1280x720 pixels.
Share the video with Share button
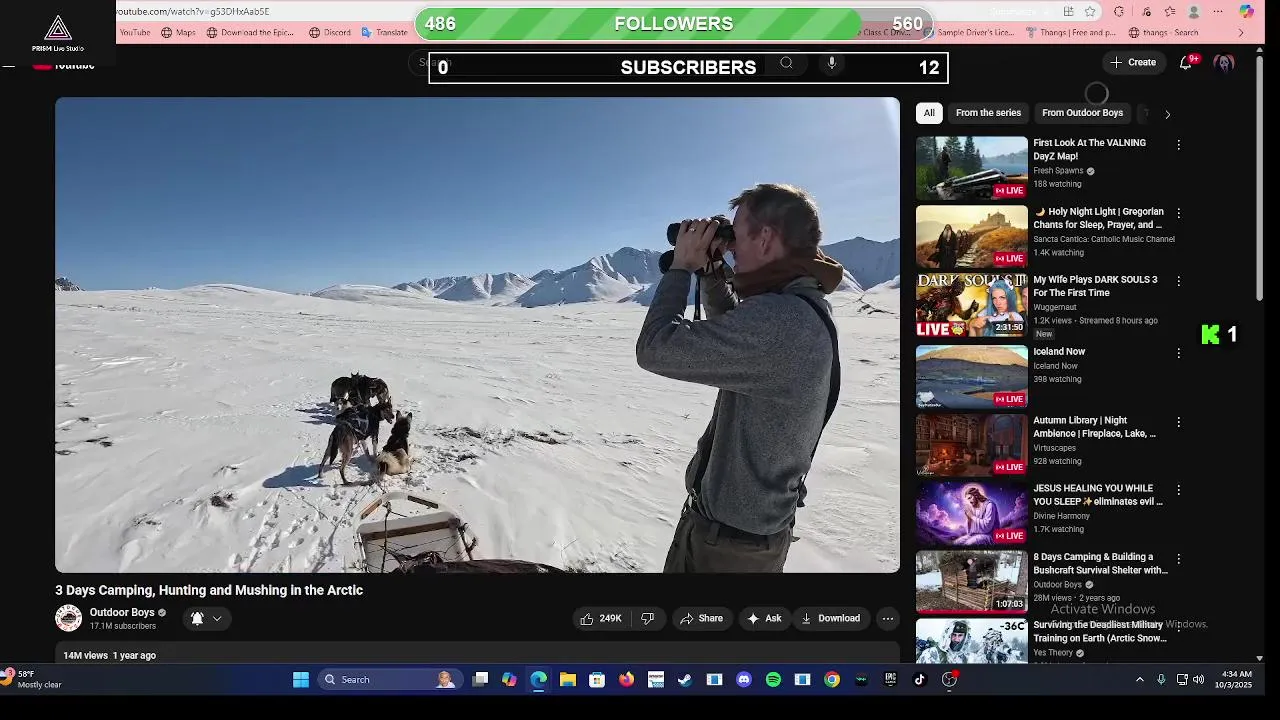click(701, 618)
